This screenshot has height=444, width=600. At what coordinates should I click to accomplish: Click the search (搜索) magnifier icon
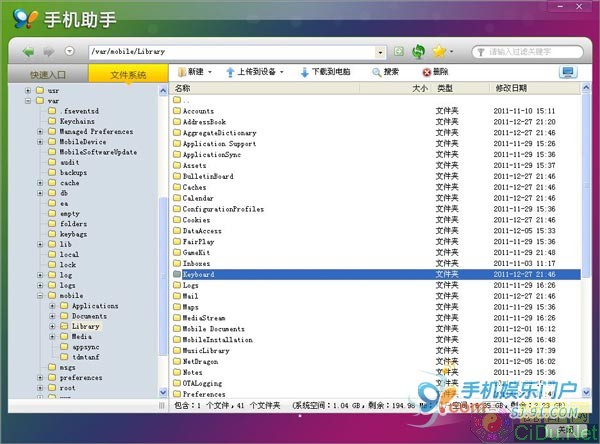pos(376,73)
